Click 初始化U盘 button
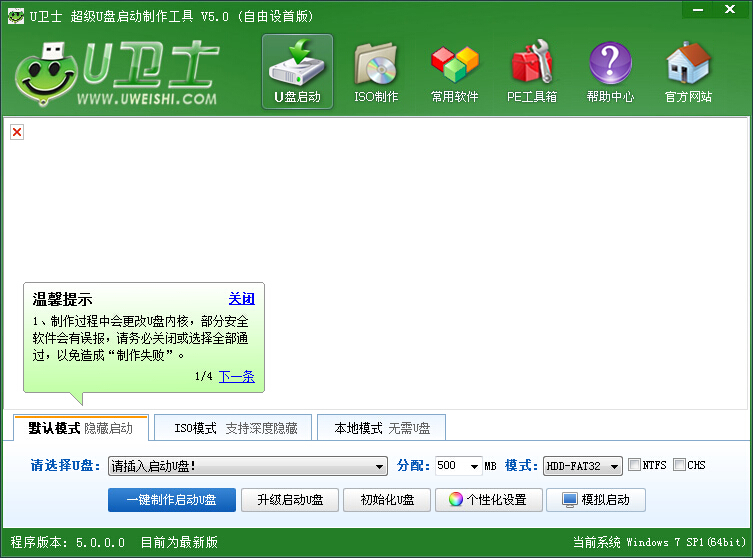 387,500
